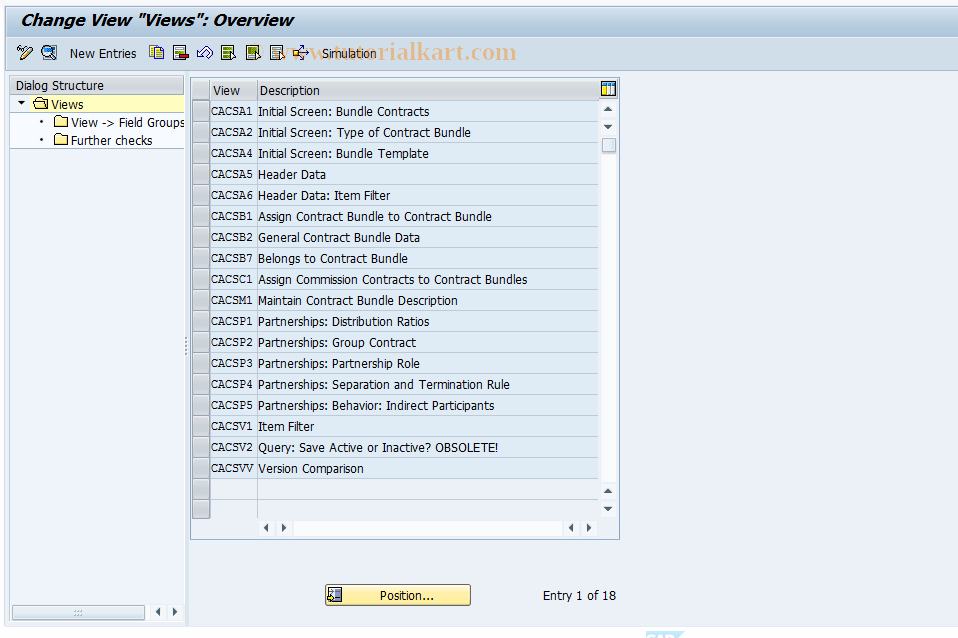Expand the View -> Field Groups folder
958x638 pixels.
(x=118, y=121)
